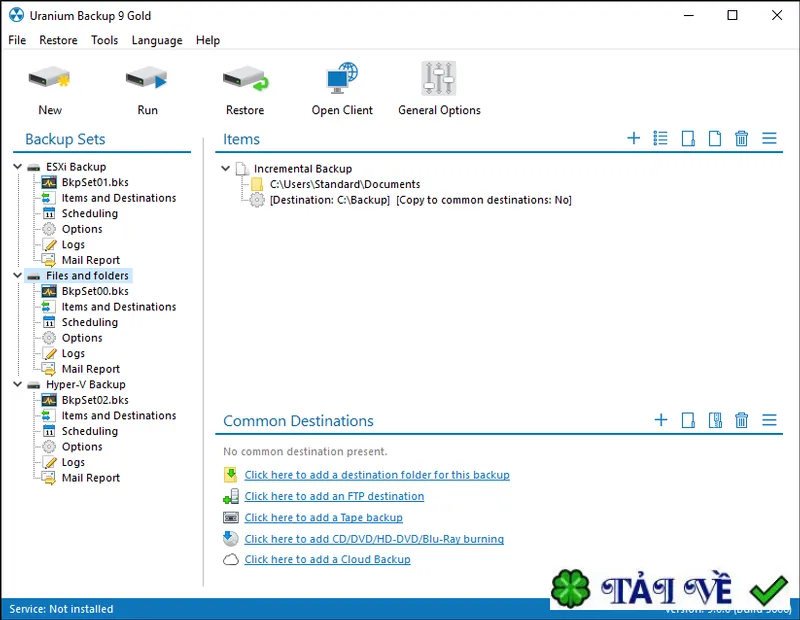Click the folder icon for C:\Users\Standard\Documents
The width and height of the screenshot is (800, 620).
pos(257,184)
